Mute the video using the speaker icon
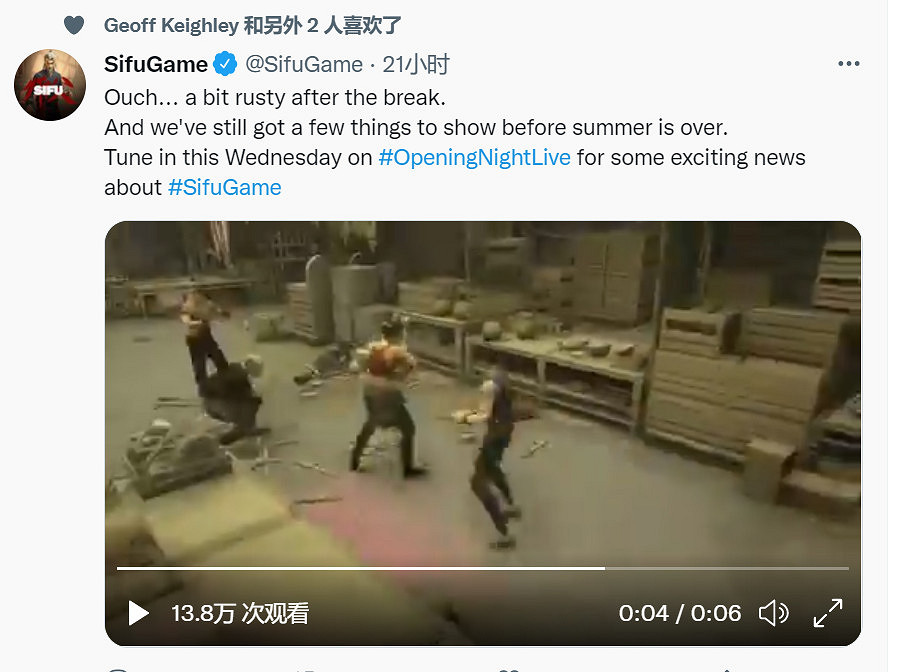The width and height of the screenshot is (914, 672). 774,613
